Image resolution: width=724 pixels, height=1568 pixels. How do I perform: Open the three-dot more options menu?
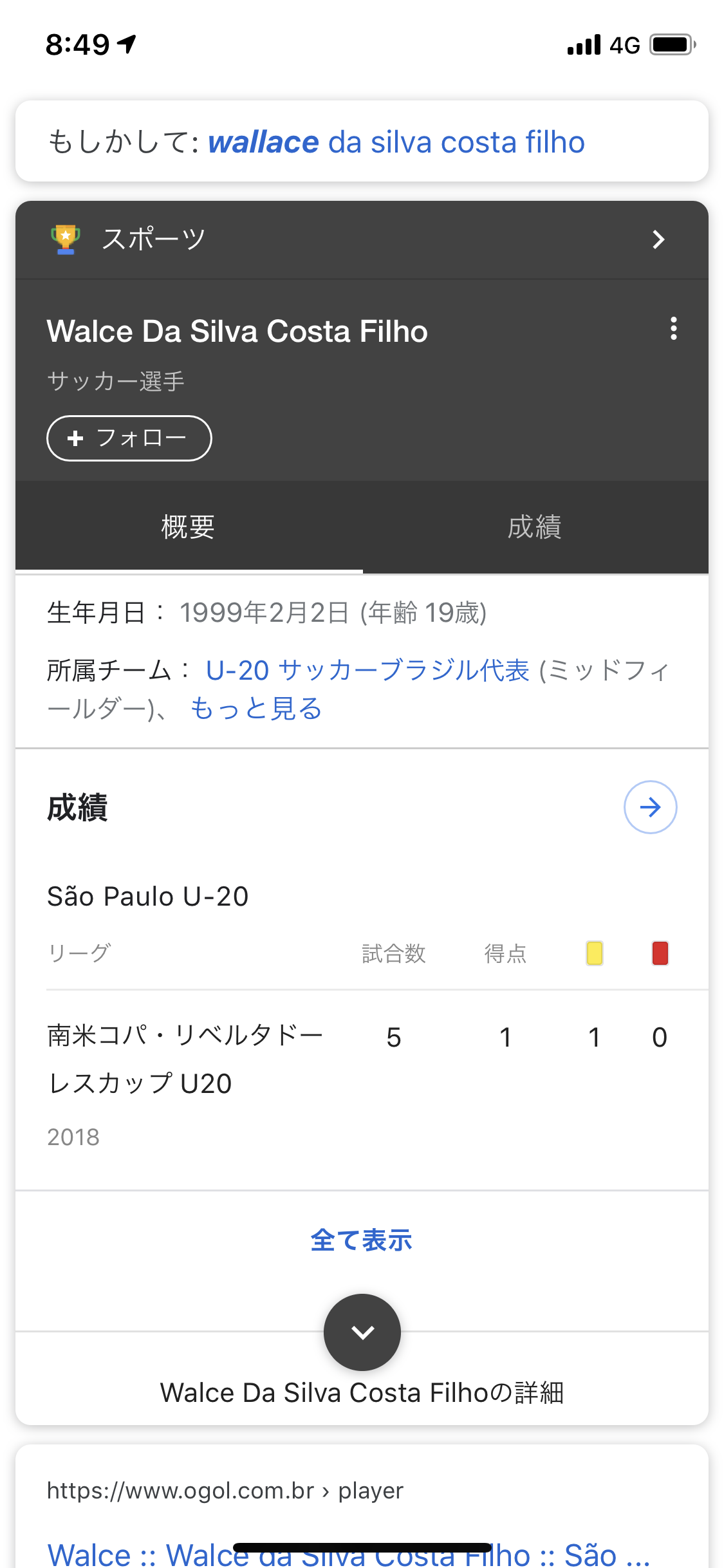[673, 329]
